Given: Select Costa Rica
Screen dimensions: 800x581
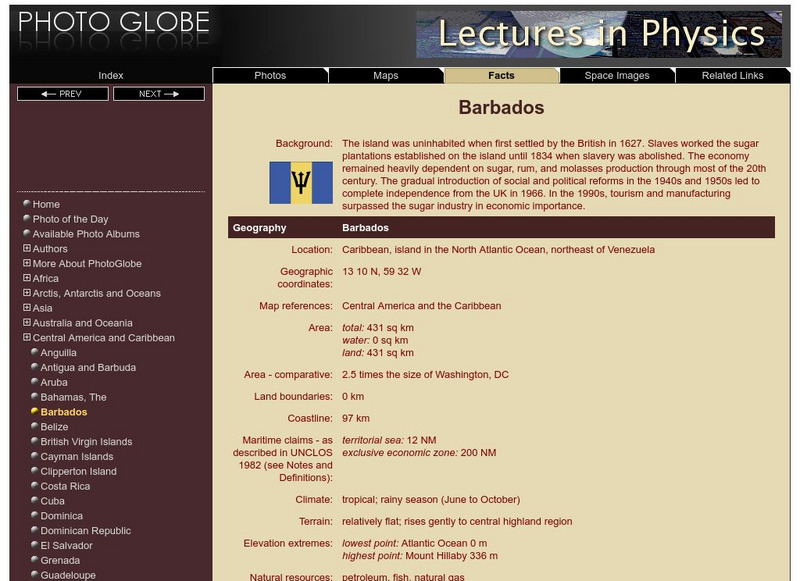Looking at the screenshot, I should 65,486.
